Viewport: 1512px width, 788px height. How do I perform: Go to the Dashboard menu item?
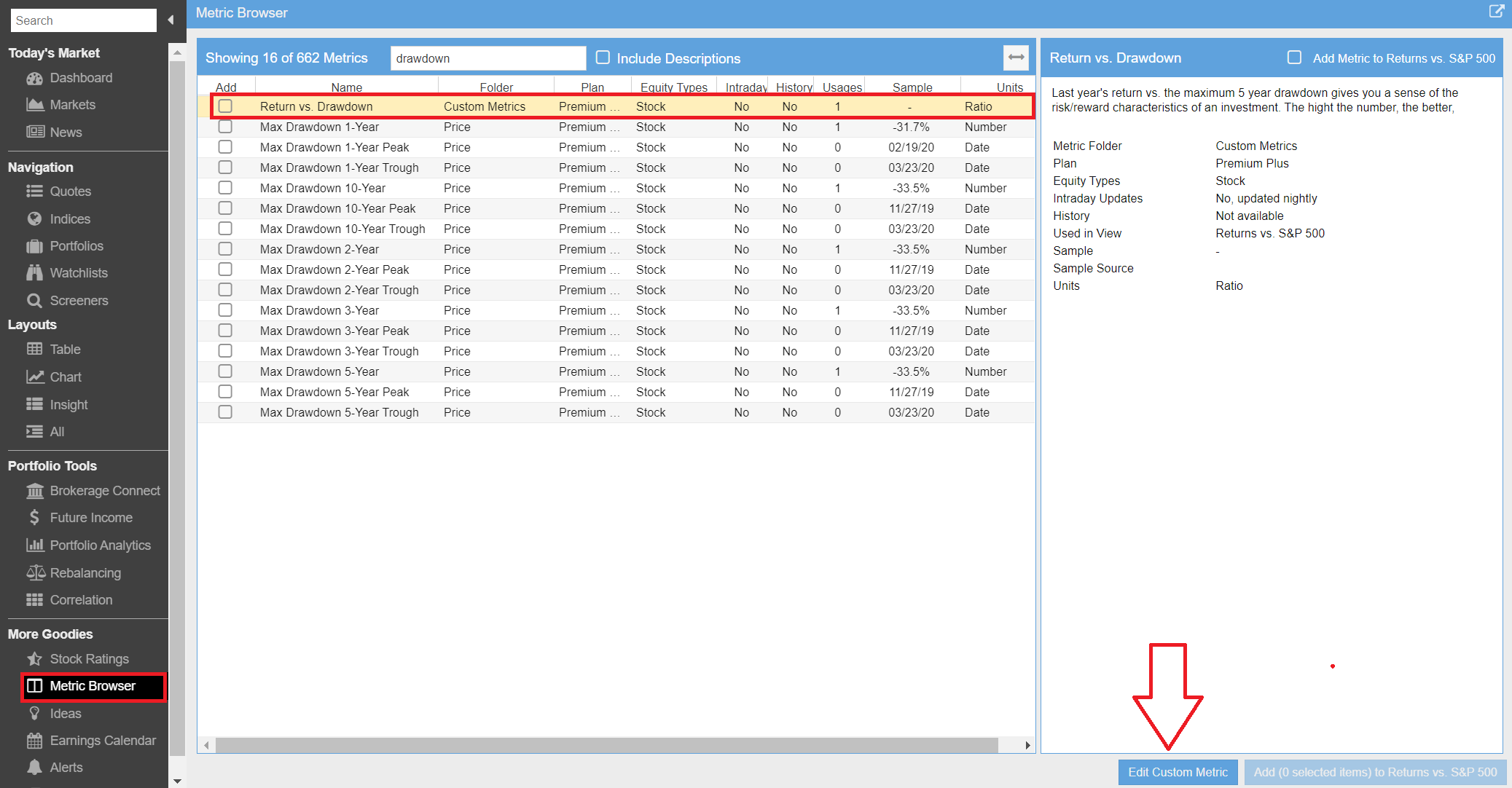coord(81,78)
